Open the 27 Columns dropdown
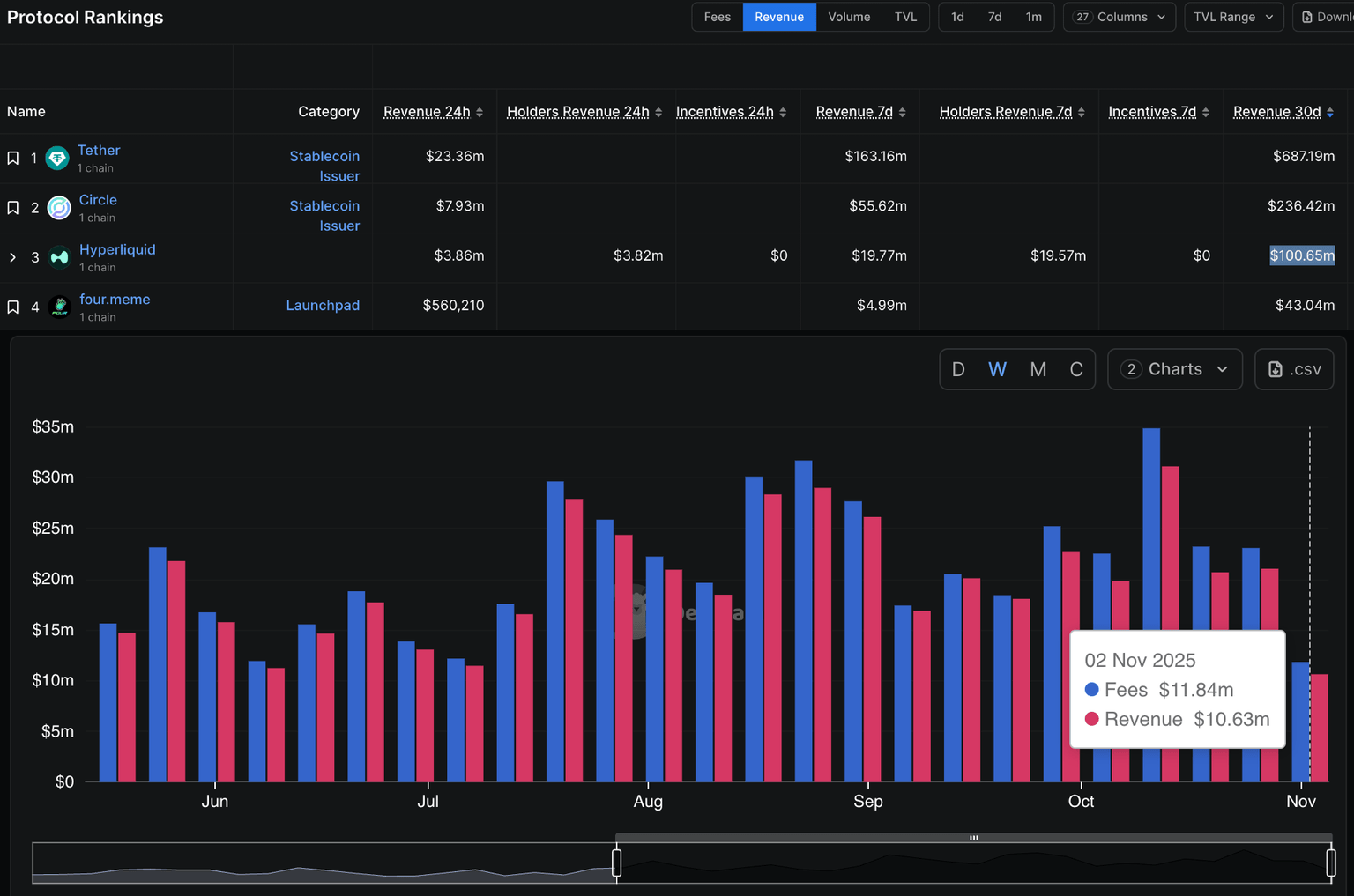 pos(1119,17)
